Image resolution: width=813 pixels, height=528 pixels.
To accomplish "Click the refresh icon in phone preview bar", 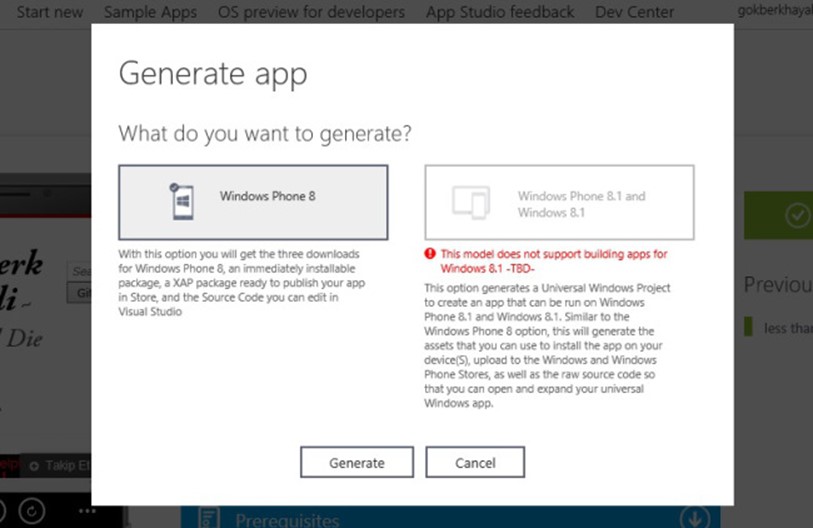I will [x=32, y=511].
